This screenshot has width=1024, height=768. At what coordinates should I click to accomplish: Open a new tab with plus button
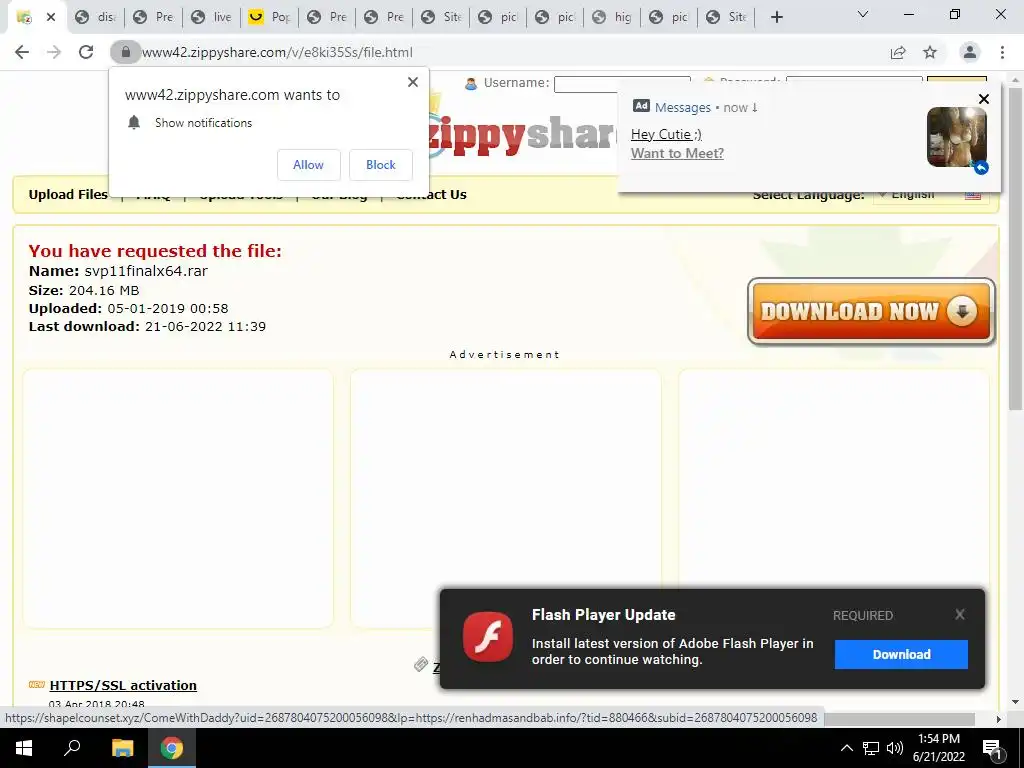click(x=776, y=17)
